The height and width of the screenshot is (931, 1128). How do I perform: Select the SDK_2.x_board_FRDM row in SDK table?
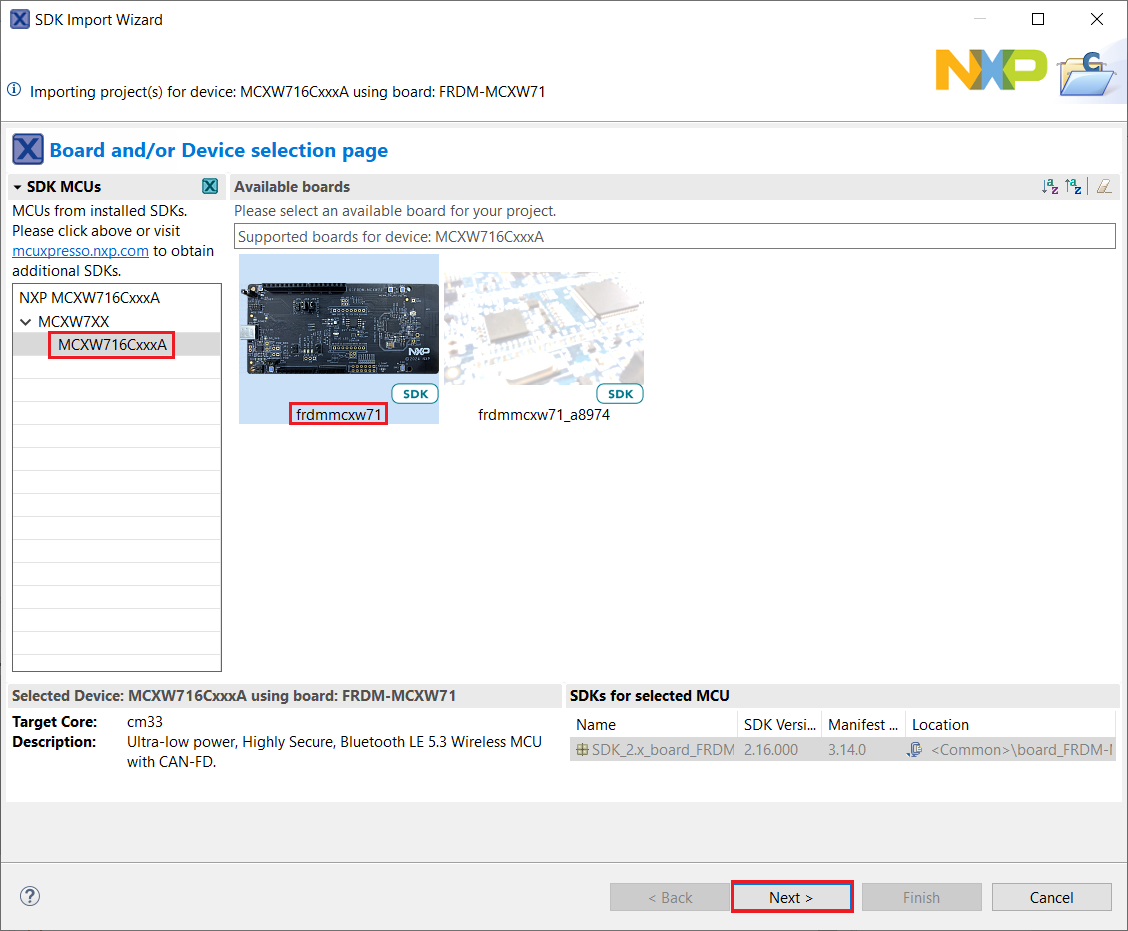click(655, 749)
